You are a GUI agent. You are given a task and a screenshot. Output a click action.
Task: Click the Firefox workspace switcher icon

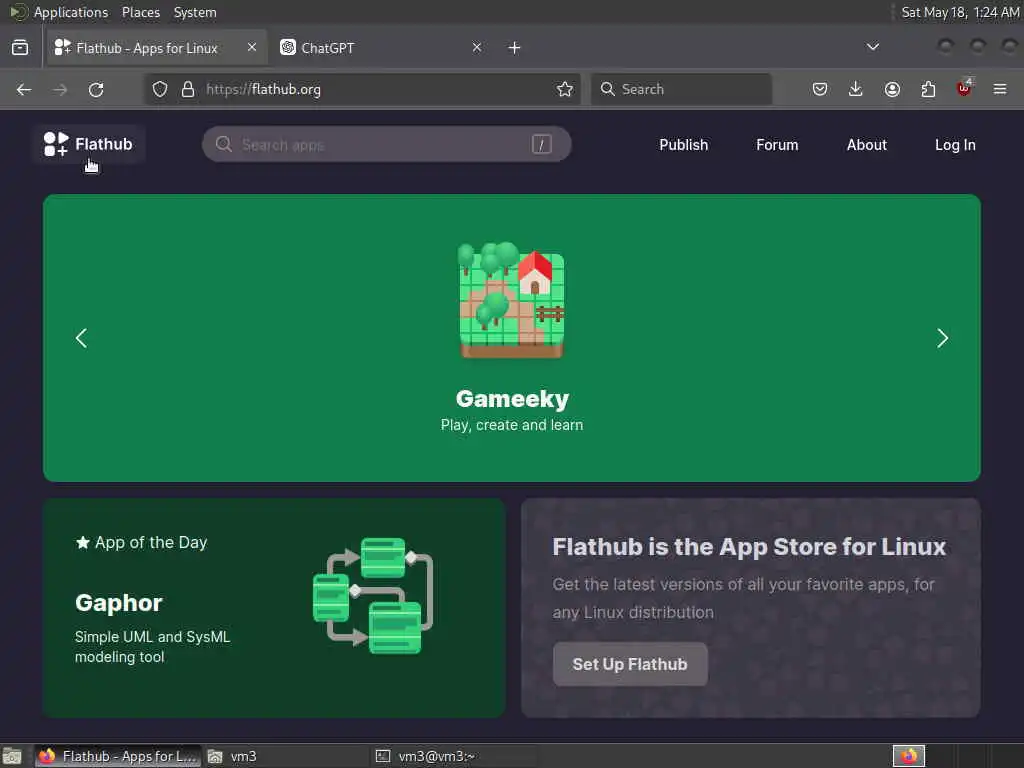click(x=909, y=756)
